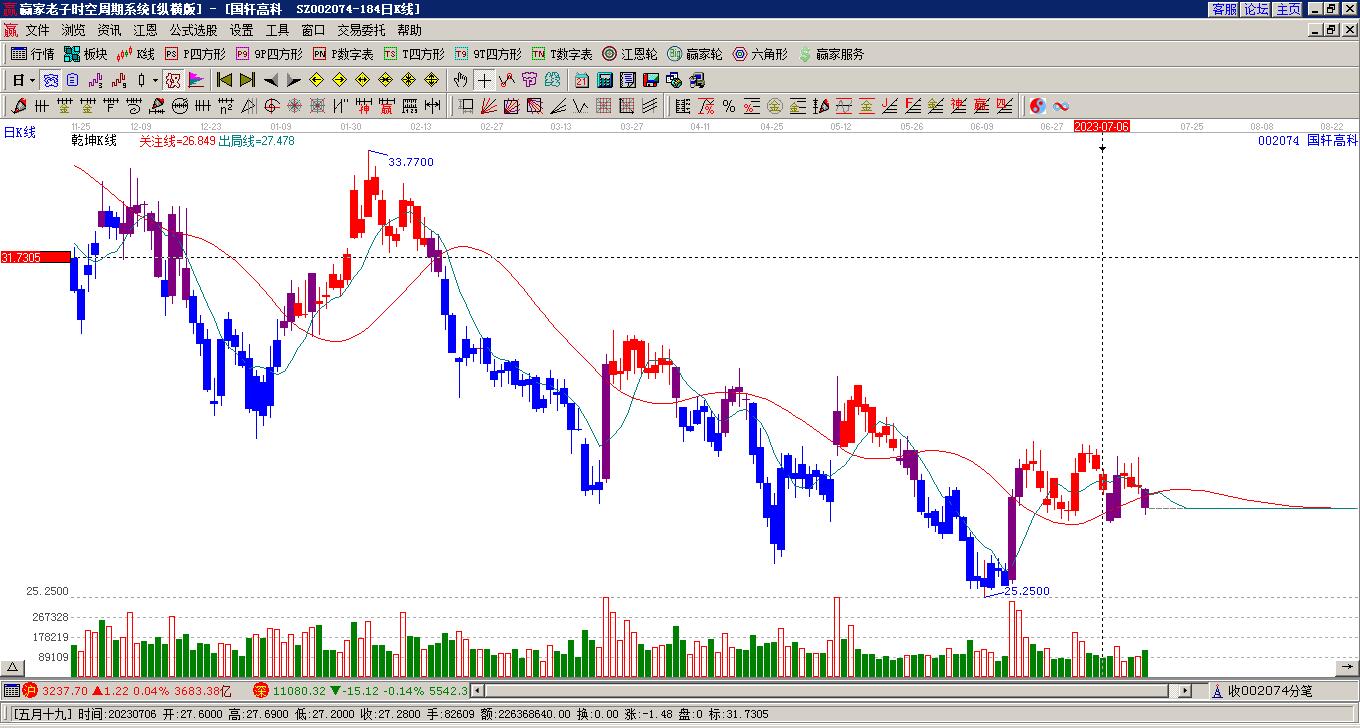This screenshot has height=728, width=1360.
Task: Click the hollow candlestick toolbar icon
Action: point(141,80)
